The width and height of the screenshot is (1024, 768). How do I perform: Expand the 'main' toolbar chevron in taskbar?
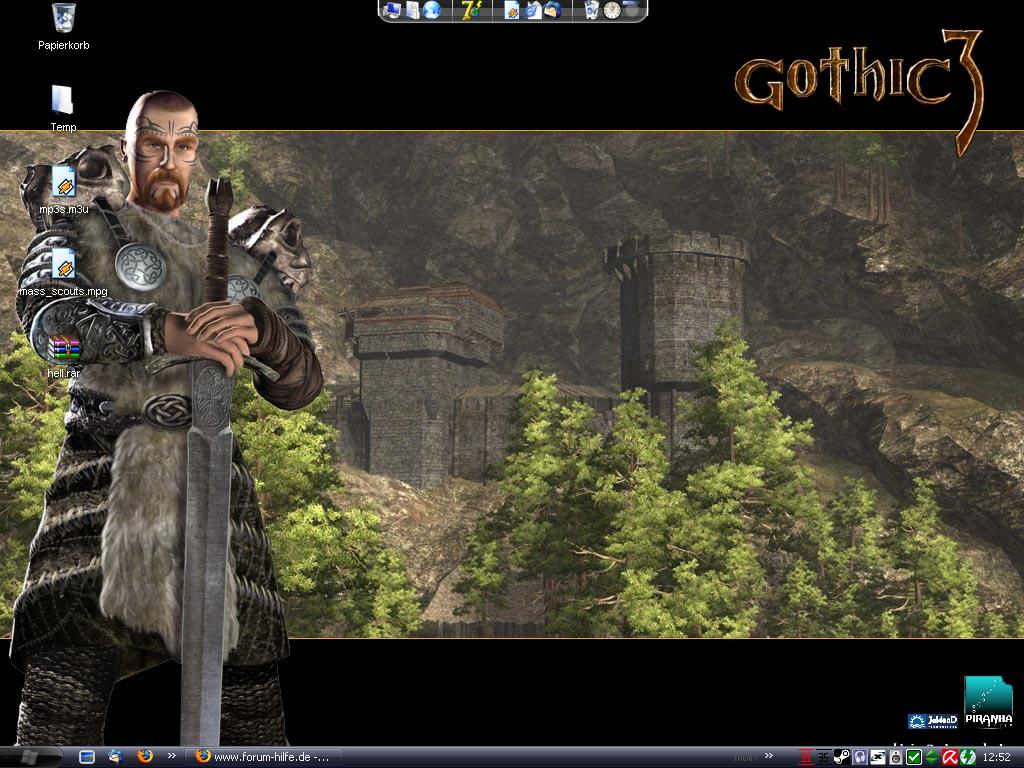click(770, 756)
